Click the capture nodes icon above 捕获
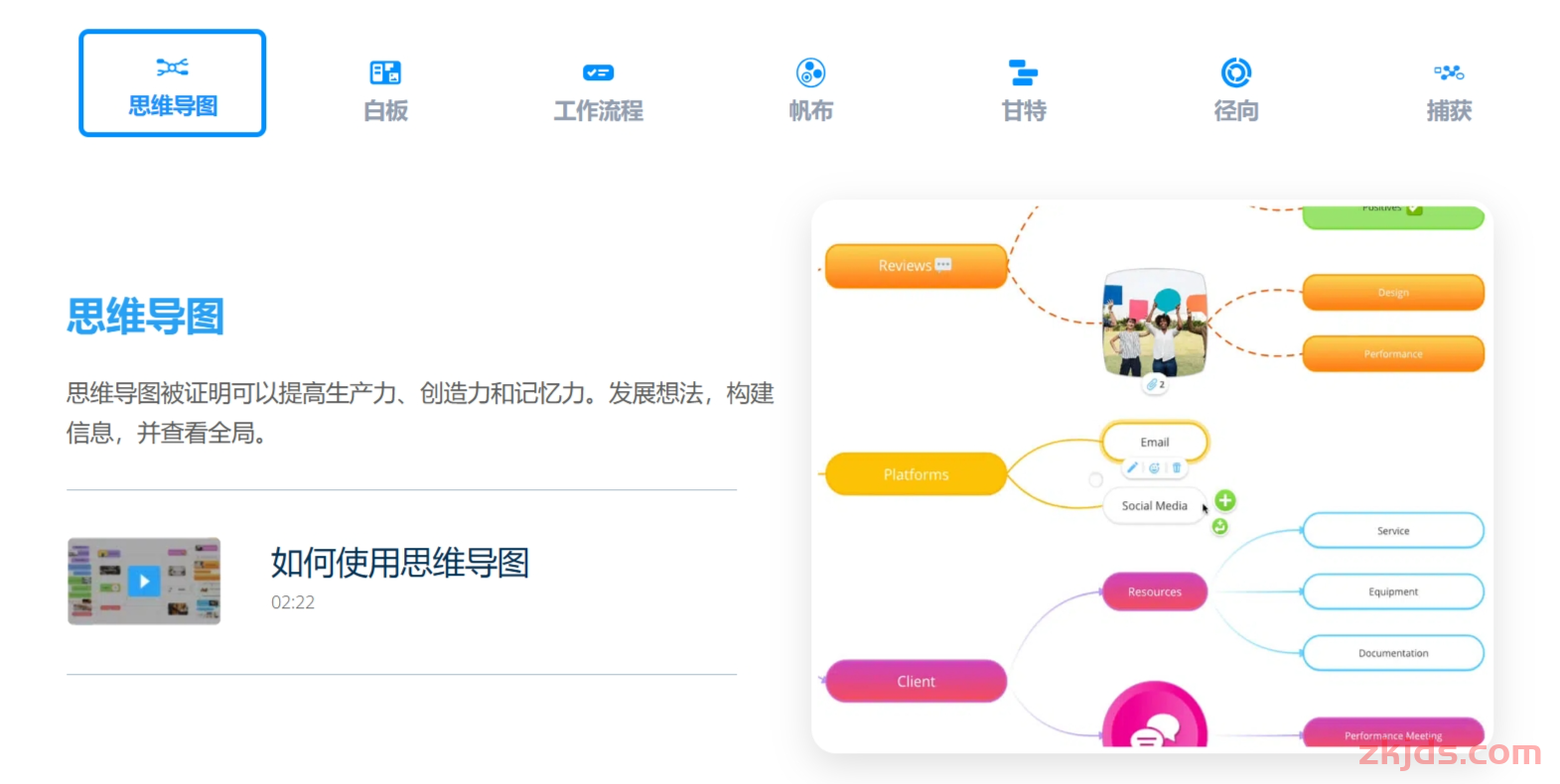 pos(1449,72)
